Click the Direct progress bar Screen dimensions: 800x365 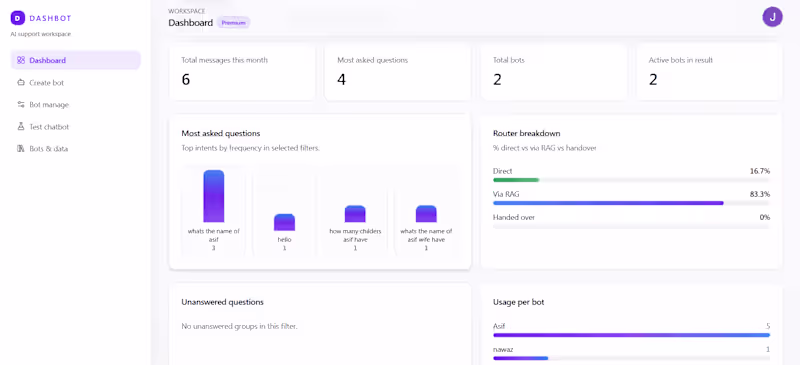(632, 180)
